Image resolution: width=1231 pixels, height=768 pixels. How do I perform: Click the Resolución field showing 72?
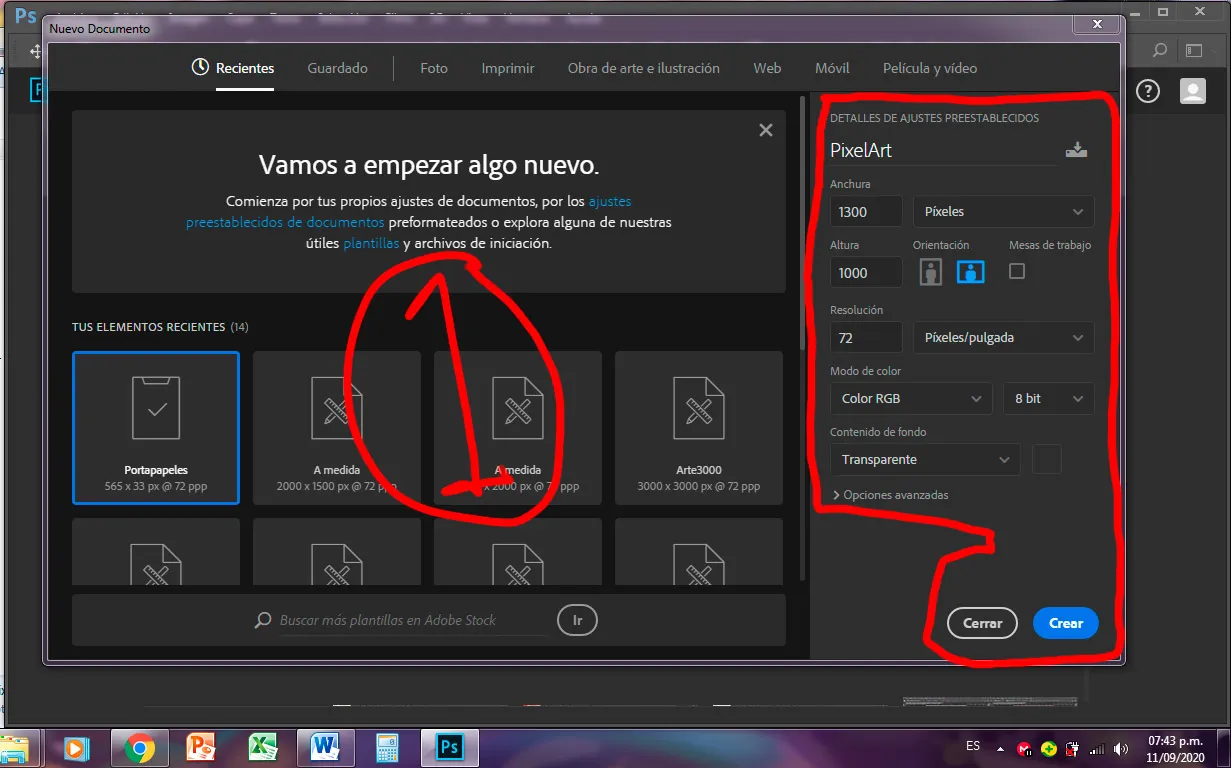tap(866, 338)
